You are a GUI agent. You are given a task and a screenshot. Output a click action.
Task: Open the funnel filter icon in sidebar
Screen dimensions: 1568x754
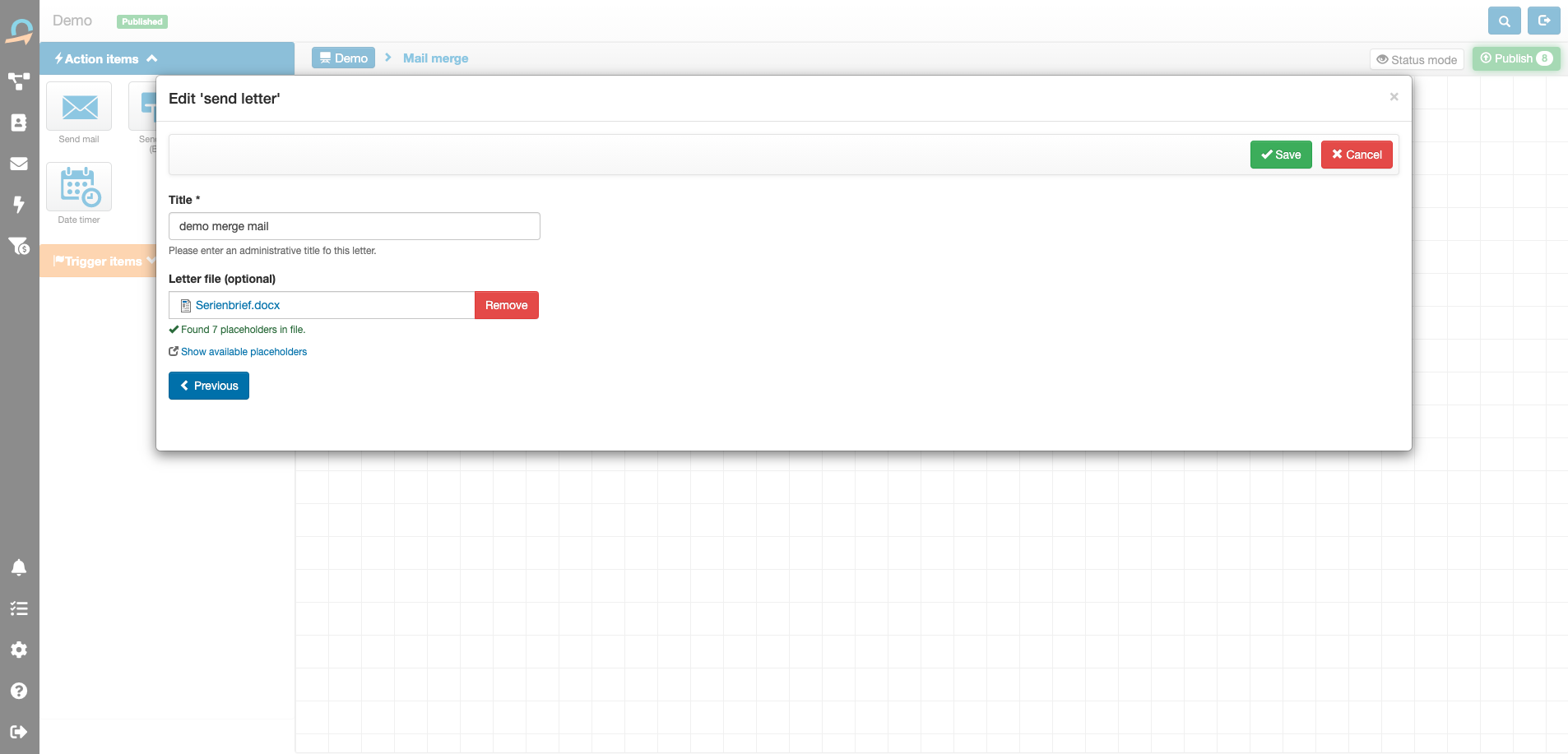(19, 246)
